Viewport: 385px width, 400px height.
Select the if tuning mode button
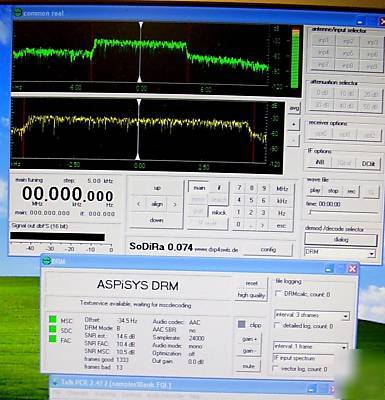tap(219, 188)
